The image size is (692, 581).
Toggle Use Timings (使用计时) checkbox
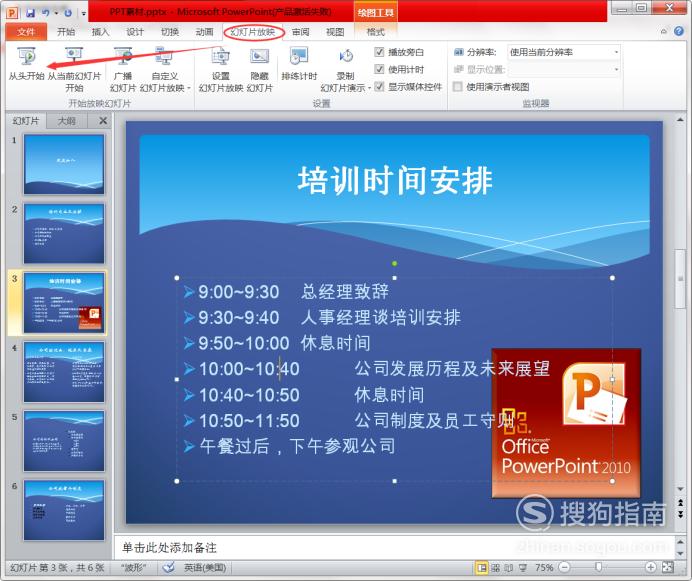[x=379, y=69]
